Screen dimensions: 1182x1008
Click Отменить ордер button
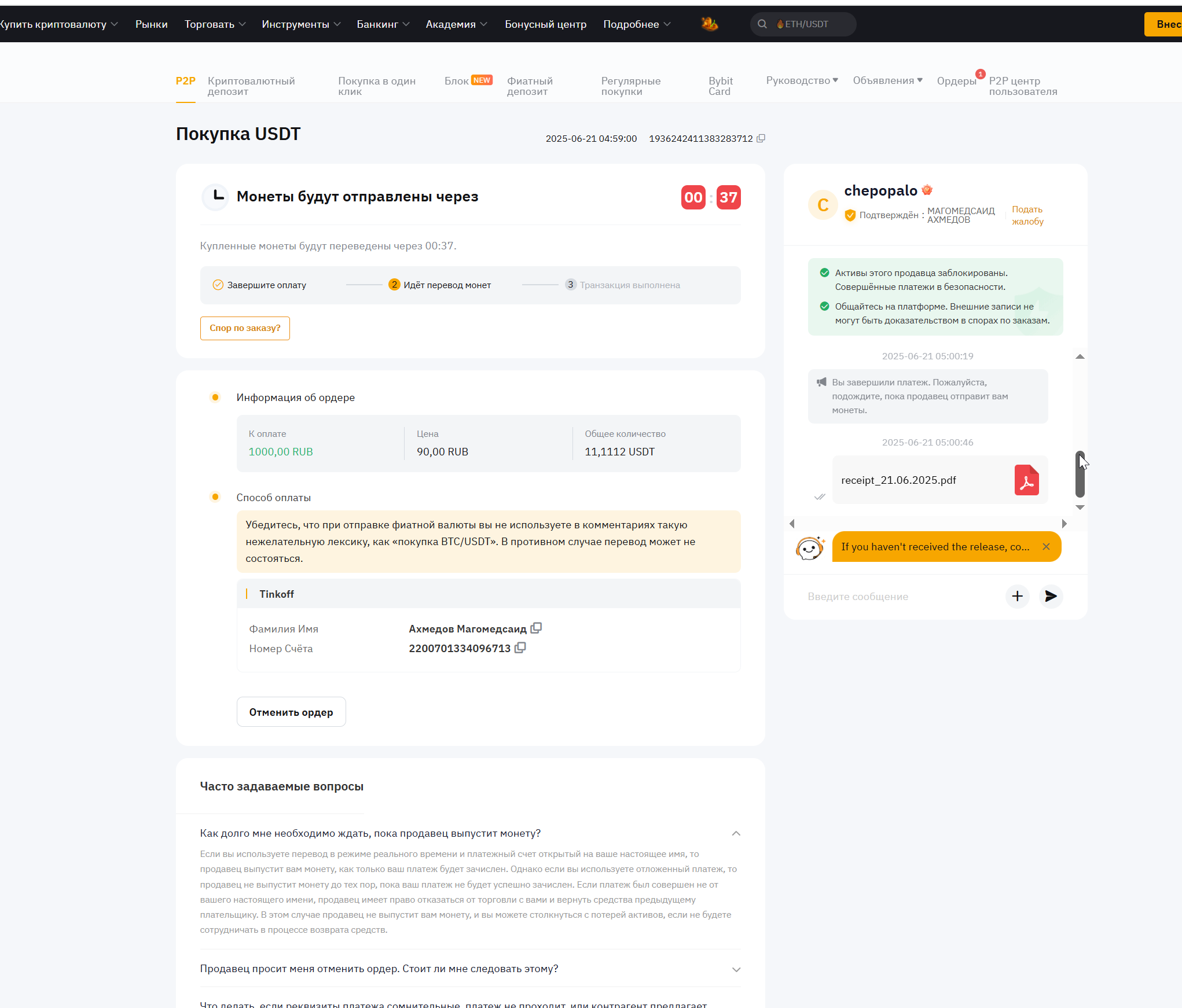tap(291, 712)
